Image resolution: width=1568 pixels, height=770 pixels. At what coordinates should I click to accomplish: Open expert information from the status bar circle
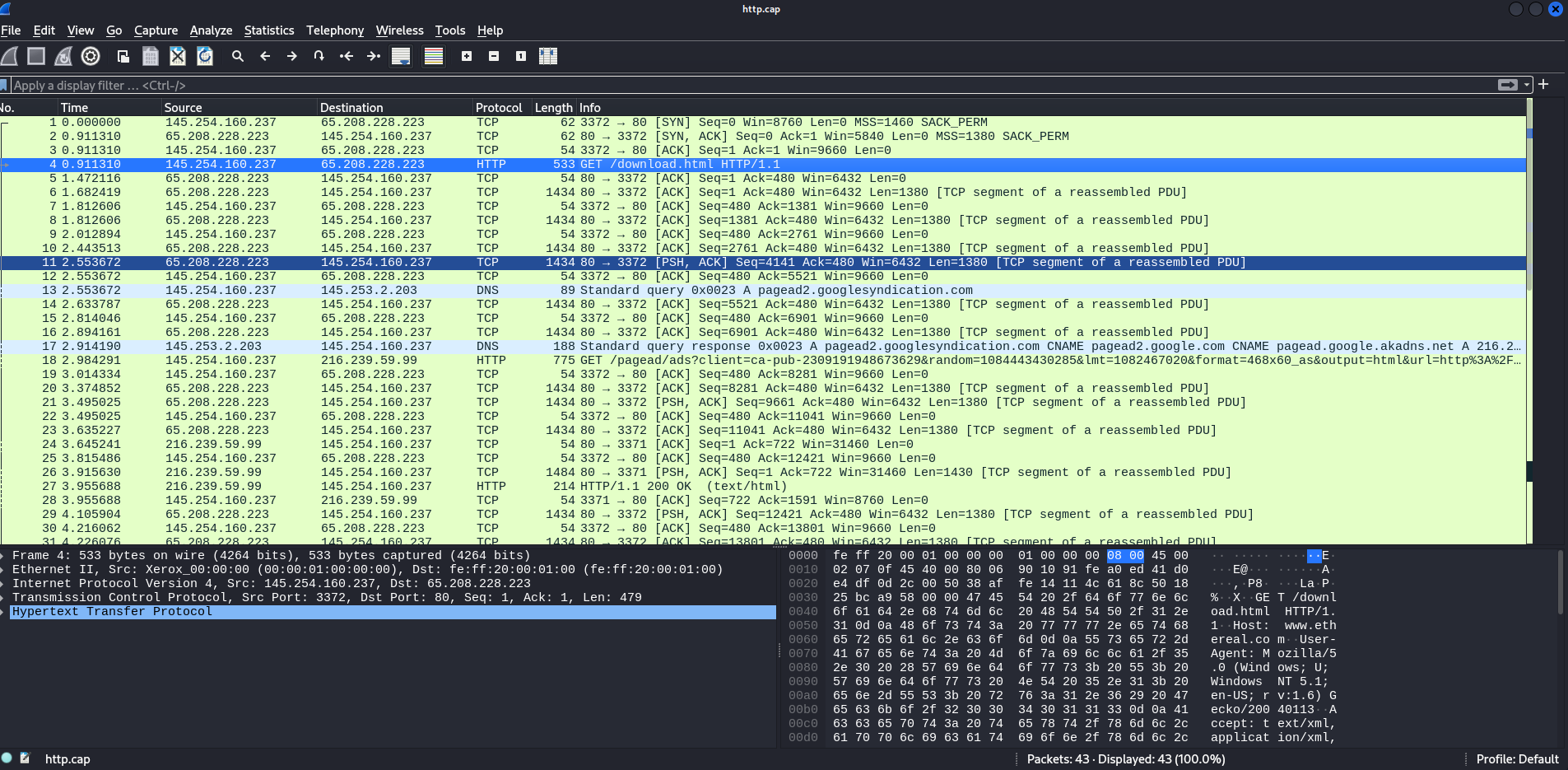[7, 758]
